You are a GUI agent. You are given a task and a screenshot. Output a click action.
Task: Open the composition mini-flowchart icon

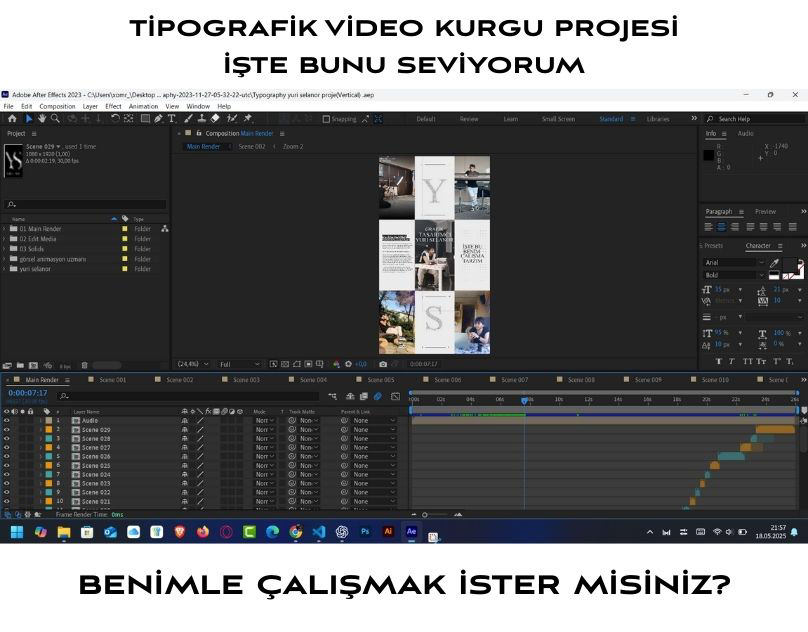point(332,396)
